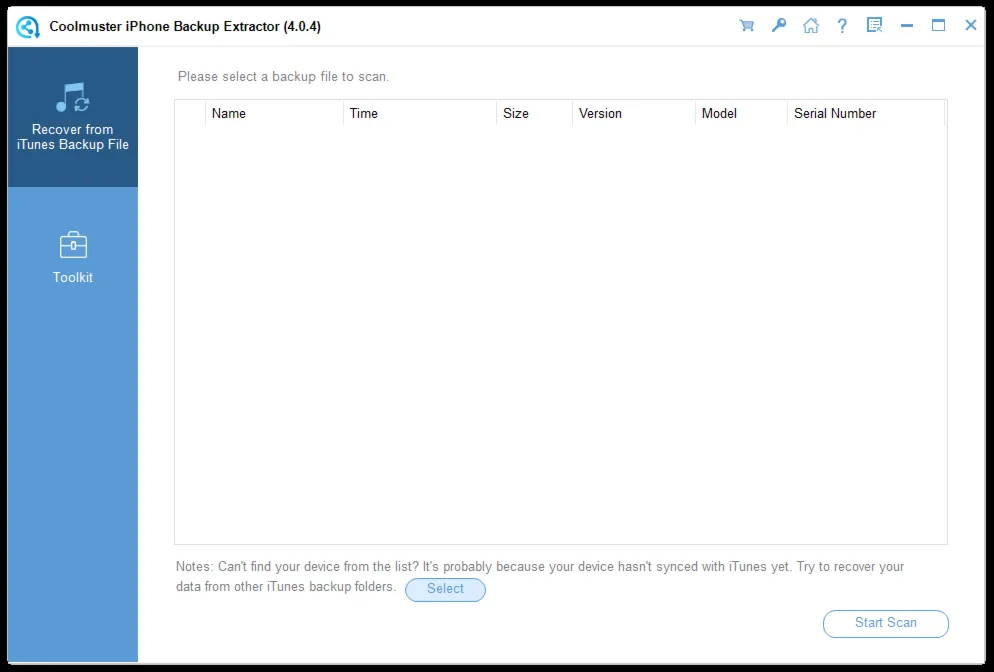
Task: Open the feedback list icon
Action: coord(874,26)
